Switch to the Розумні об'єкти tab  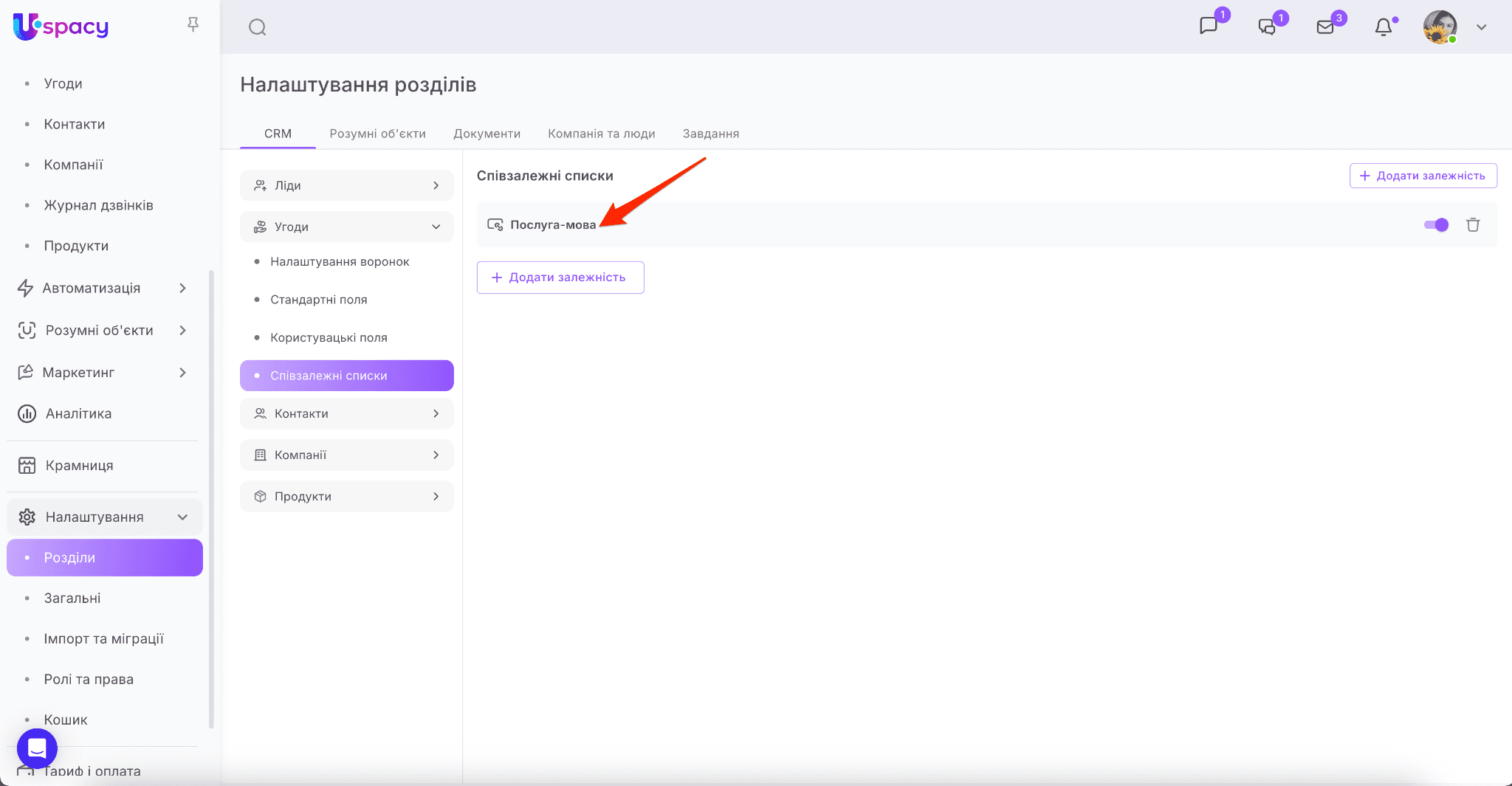pyautogui.click(x=377, y=134)
